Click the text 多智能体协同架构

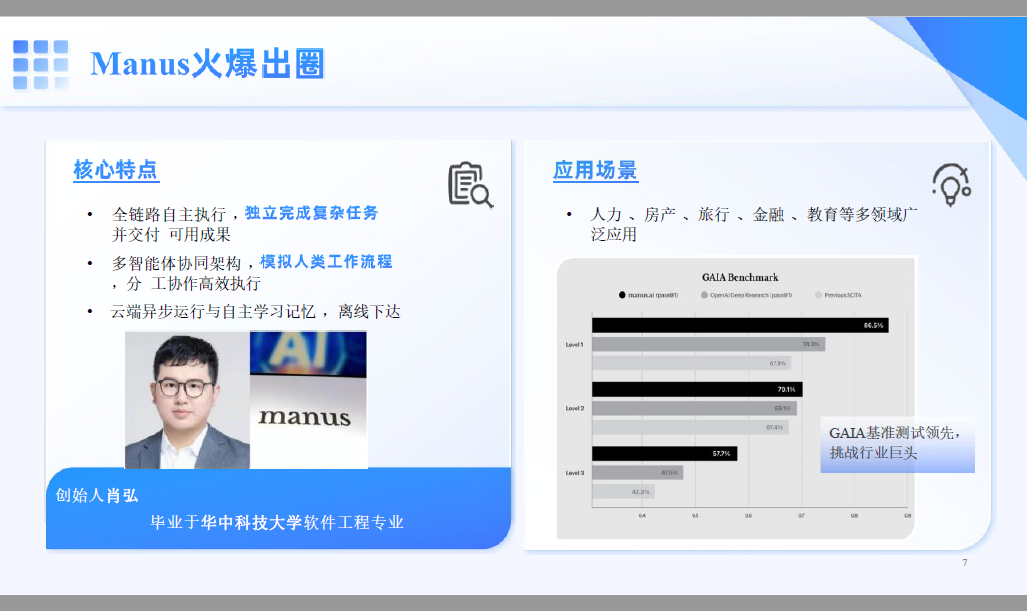pos(176,263)
